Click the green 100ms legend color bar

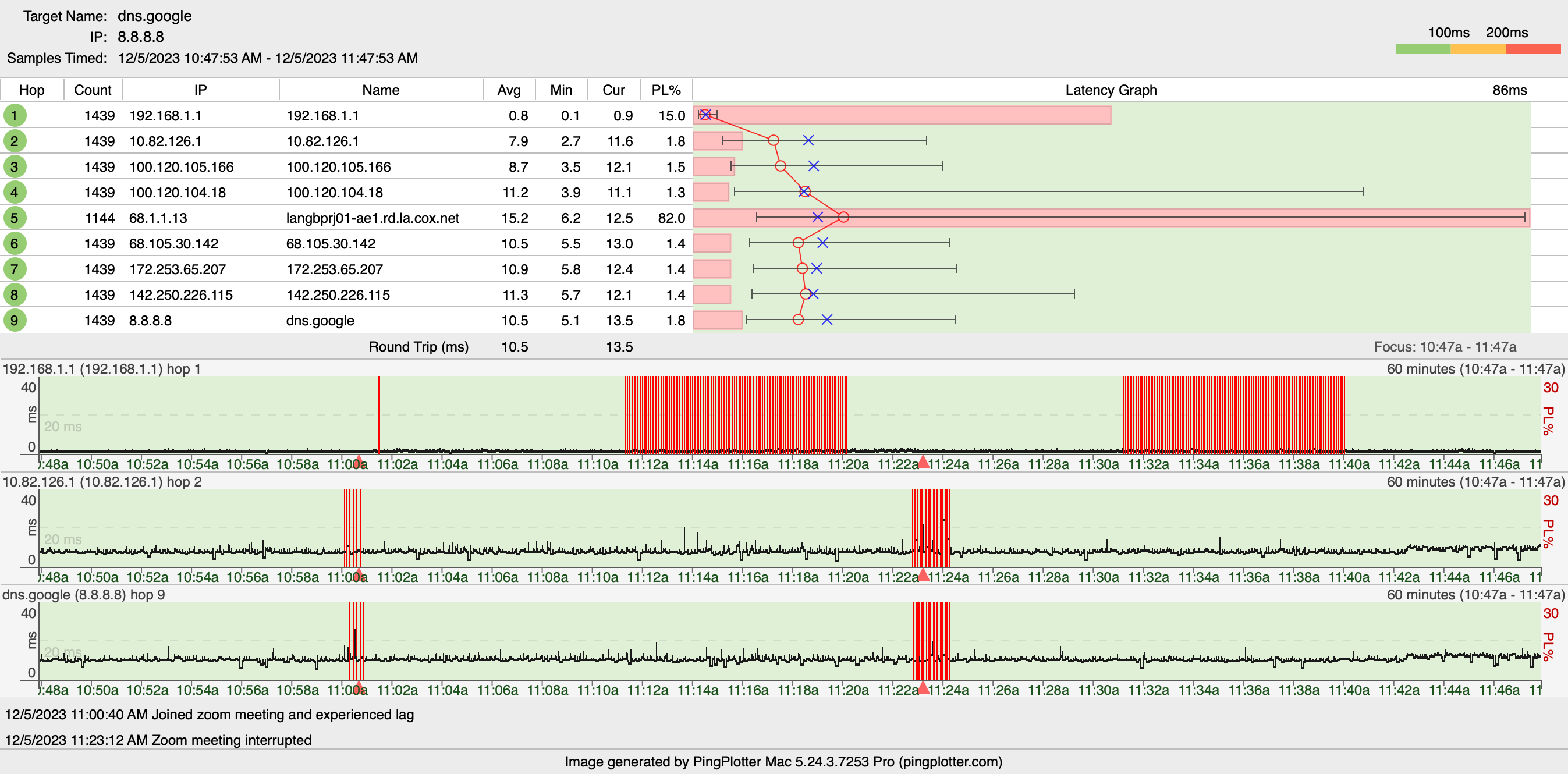point(1422,49)
